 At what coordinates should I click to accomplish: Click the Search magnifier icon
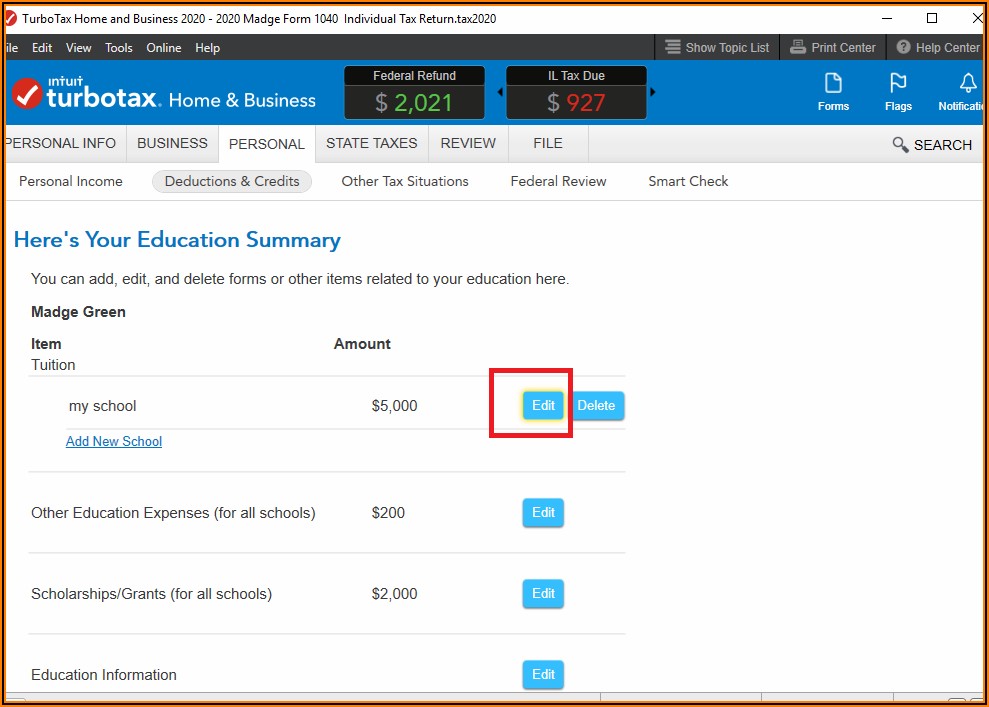[x=900, y=145]
